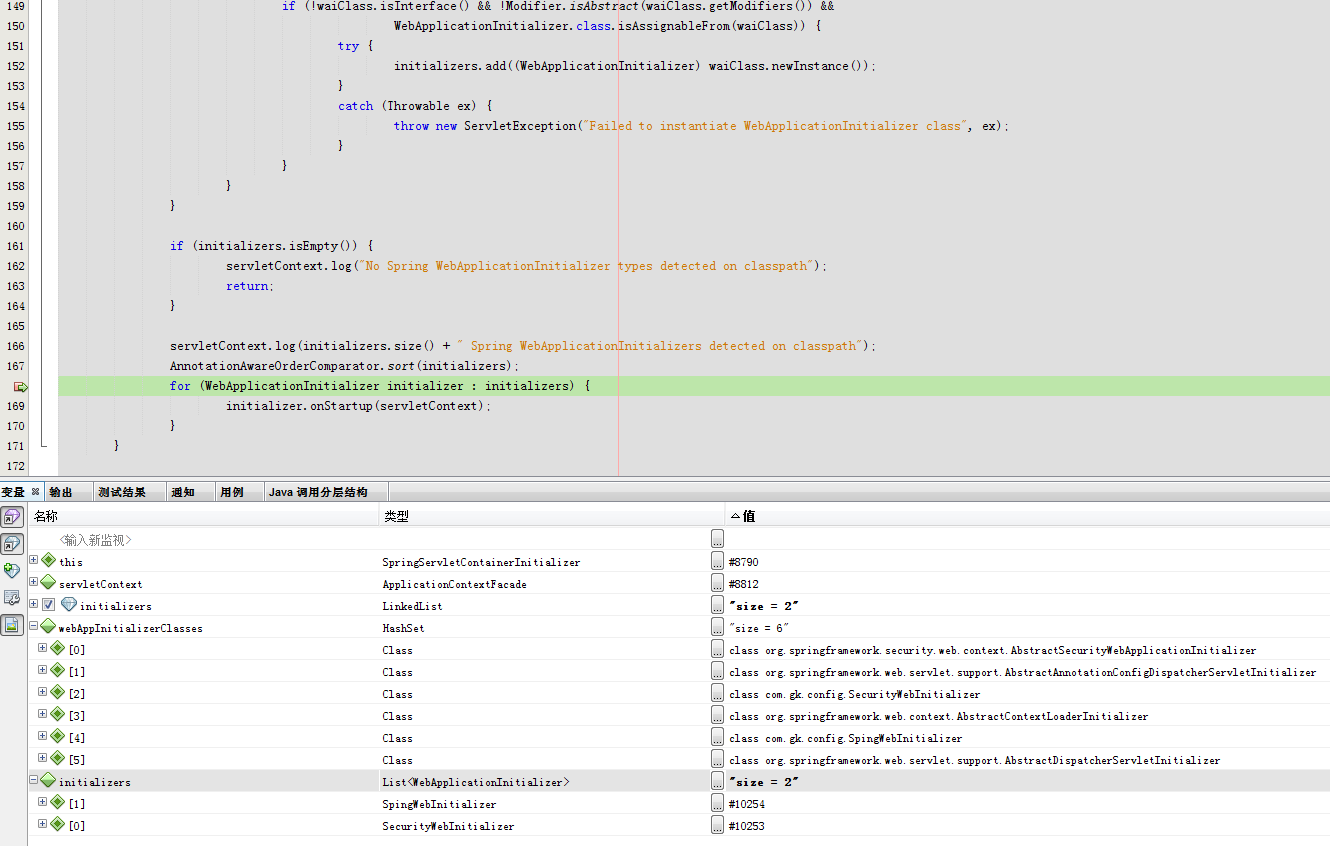
Task: Click the topmost variables-panel sidebar toggle icon
Action: tap(11, 517)
